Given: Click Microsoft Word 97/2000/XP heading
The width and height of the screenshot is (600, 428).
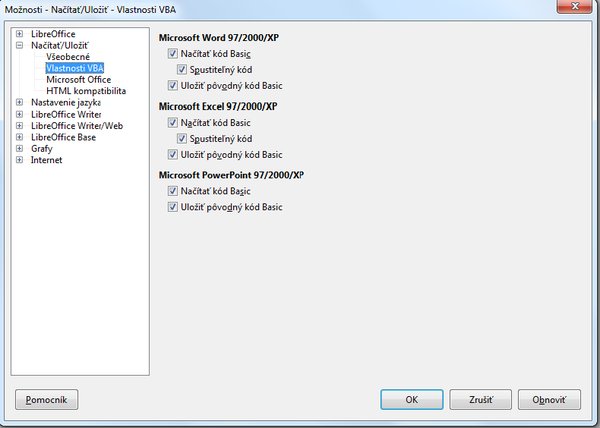Looking at the screenshot, I should pyautogui.click(x=219, y=38).
